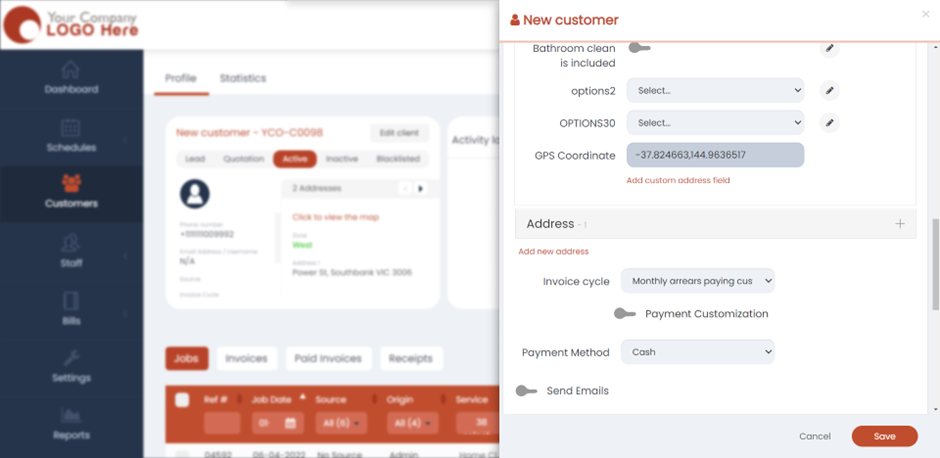Click Add new address link

click(553, 251)
